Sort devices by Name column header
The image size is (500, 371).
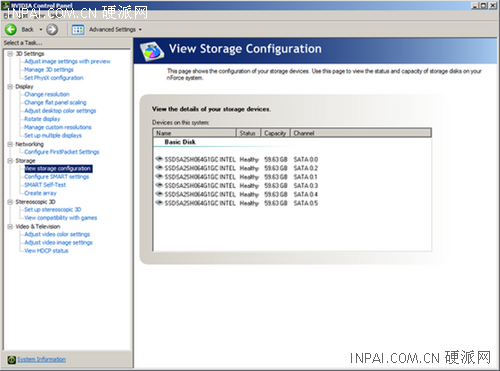coord(195,133)
